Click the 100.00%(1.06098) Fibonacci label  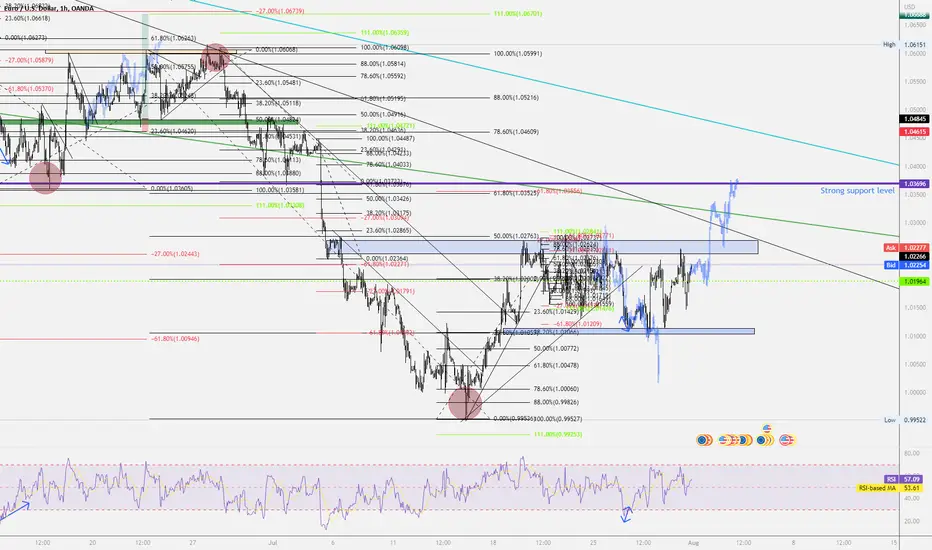(385, 48)
